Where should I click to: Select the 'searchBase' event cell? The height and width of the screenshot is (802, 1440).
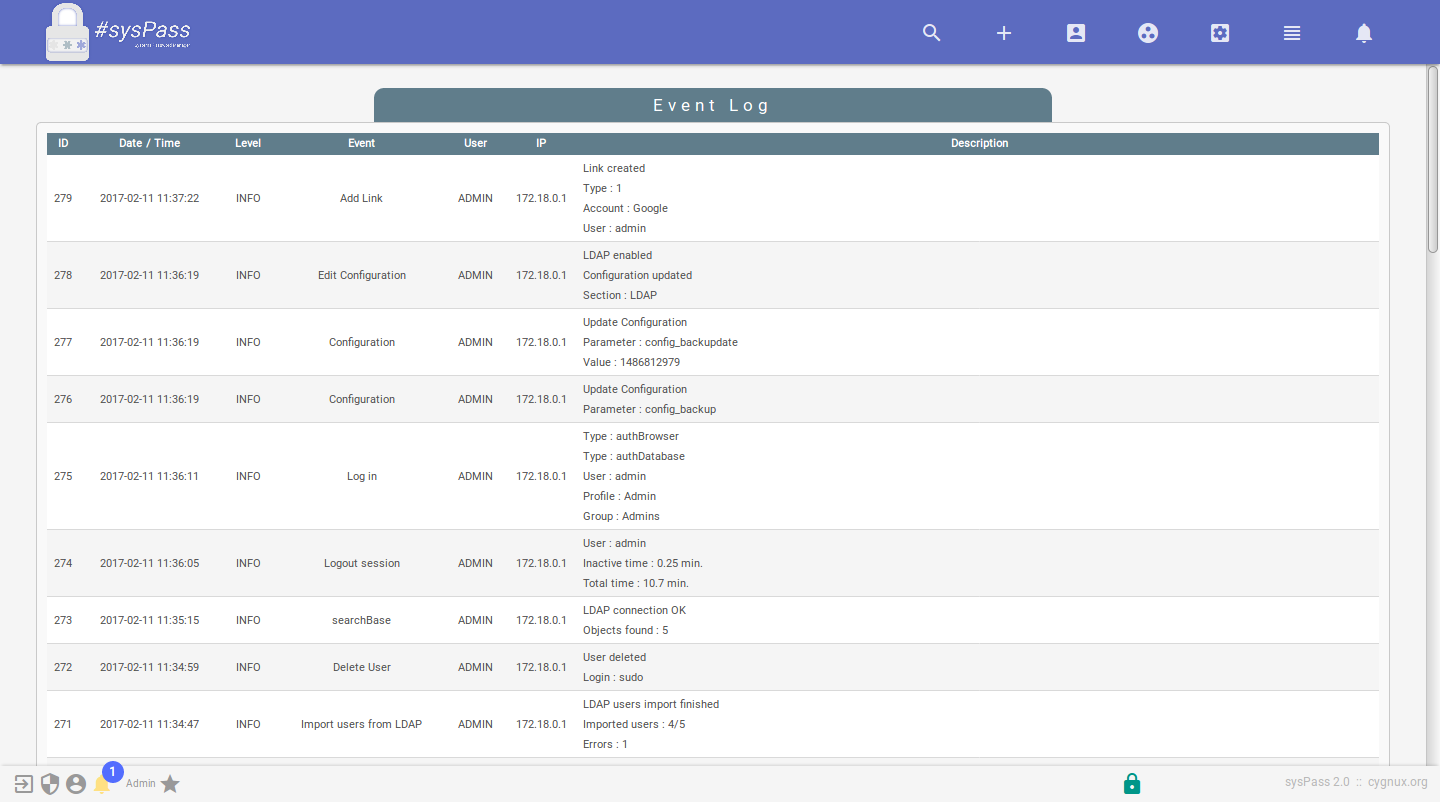362,620
